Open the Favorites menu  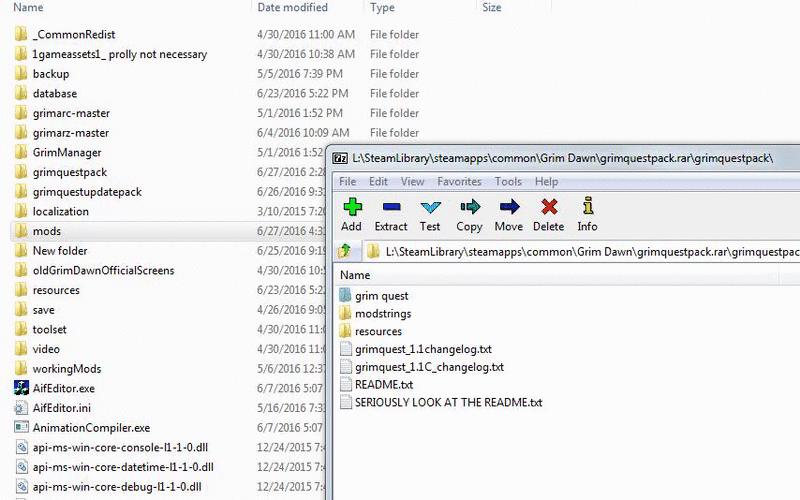[x=459, y=182]
